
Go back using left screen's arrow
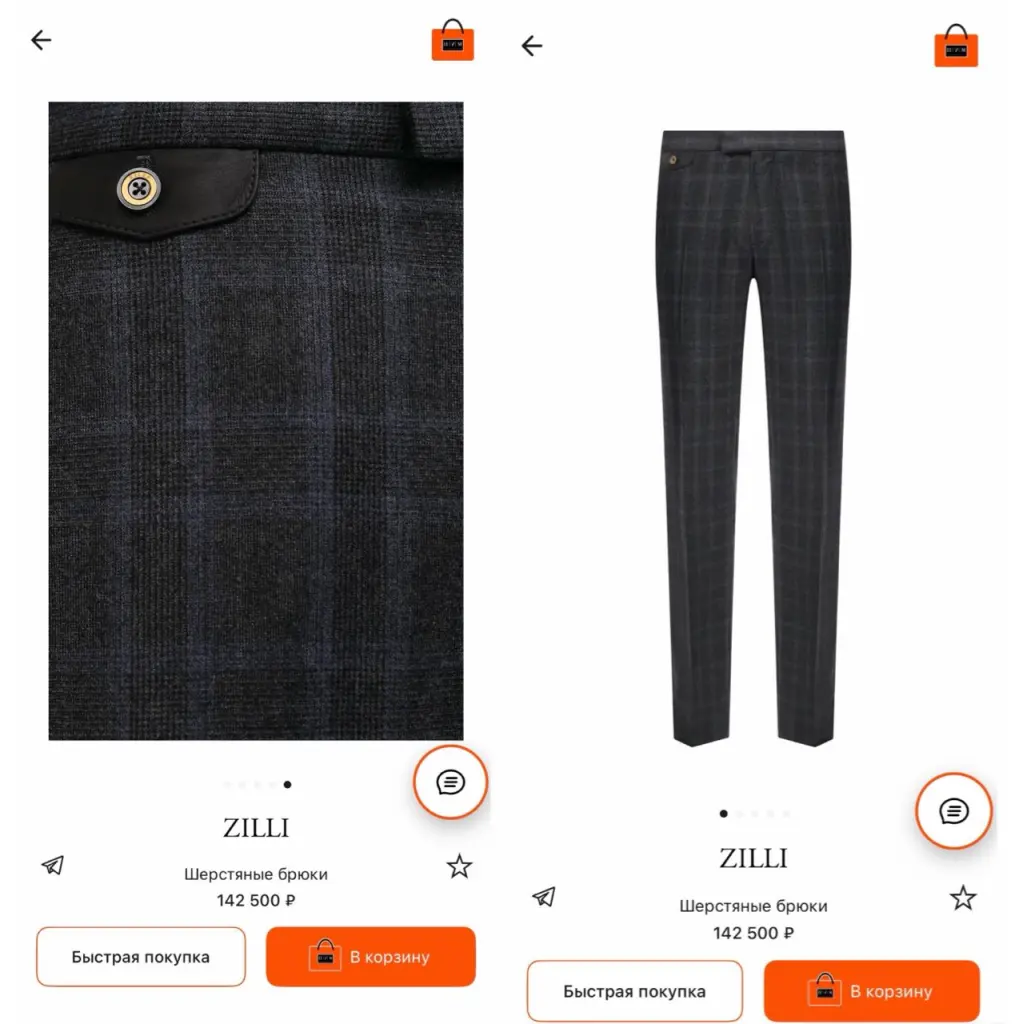coord(41,40)
